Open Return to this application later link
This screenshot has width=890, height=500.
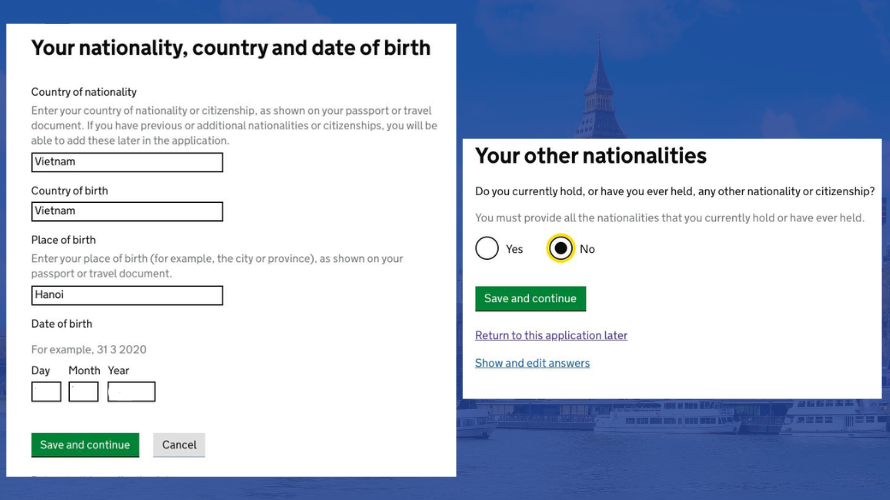[x=551, y=335]
